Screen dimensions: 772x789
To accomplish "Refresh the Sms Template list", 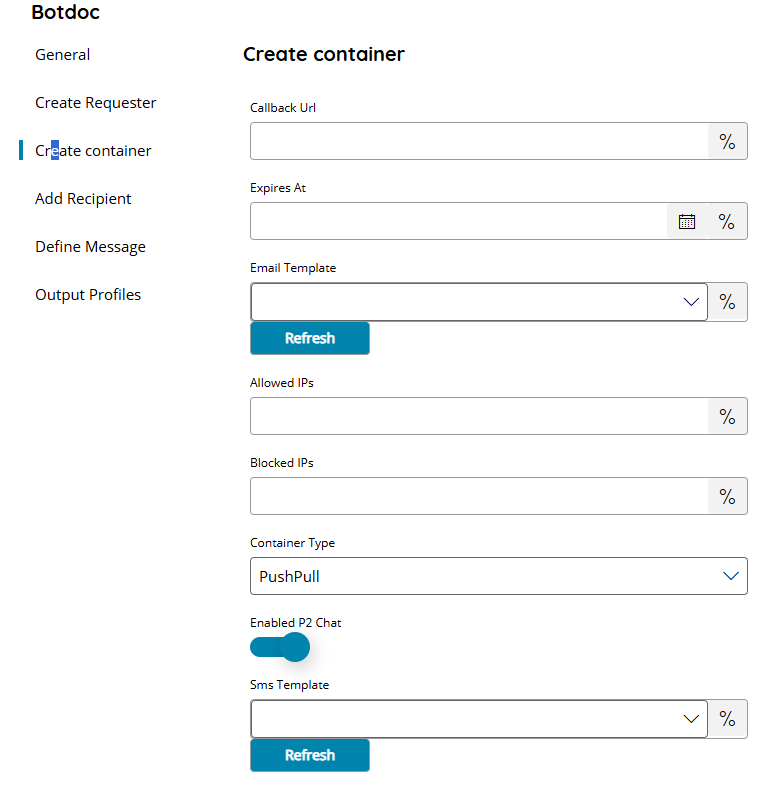I will (310, 755).
